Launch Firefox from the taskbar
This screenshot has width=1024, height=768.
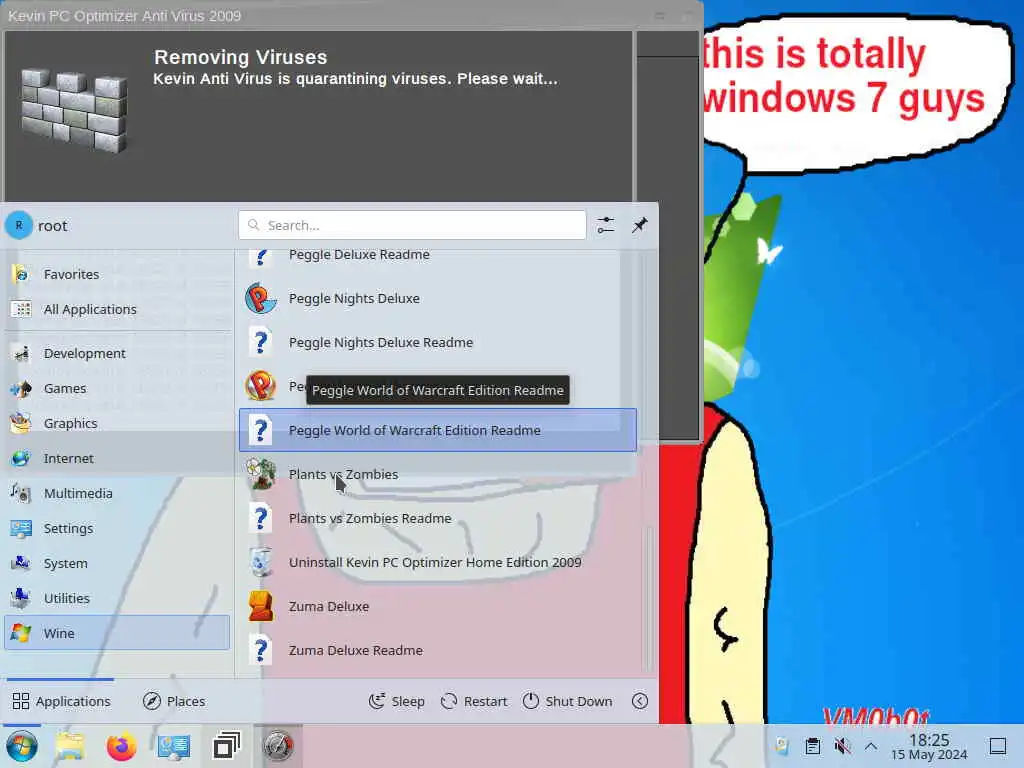tap(121, 746)
